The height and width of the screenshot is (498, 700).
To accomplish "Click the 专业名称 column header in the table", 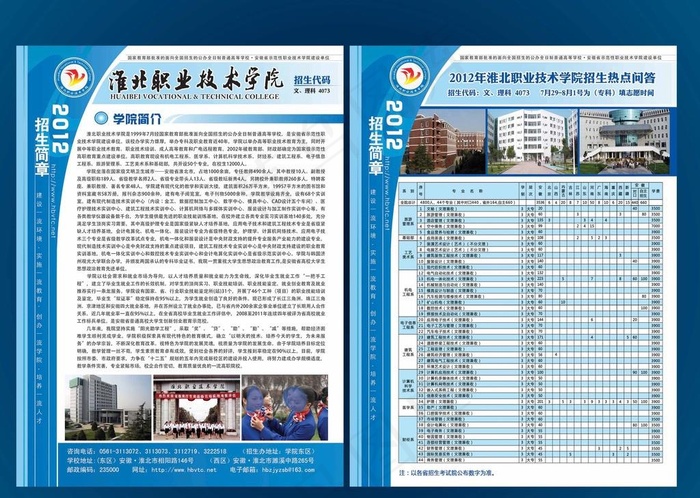I will (x=467, y=191).
